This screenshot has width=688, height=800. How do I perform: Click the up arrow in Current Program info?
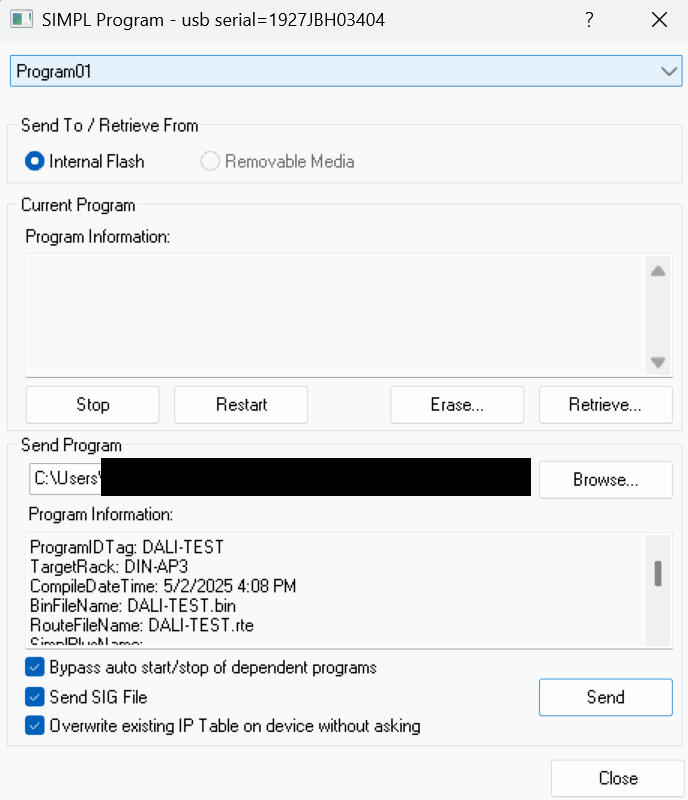658,271
